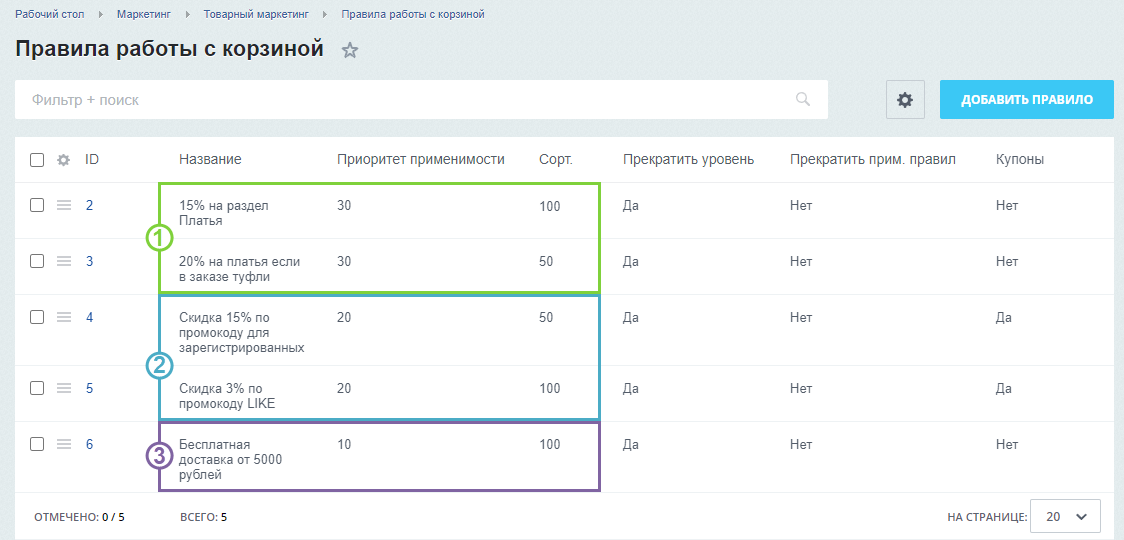Image resolution: width=1124 pixels, height=540 pixels.
Task: Click into the Фильтр + поиск field
Action: (400, 100)
